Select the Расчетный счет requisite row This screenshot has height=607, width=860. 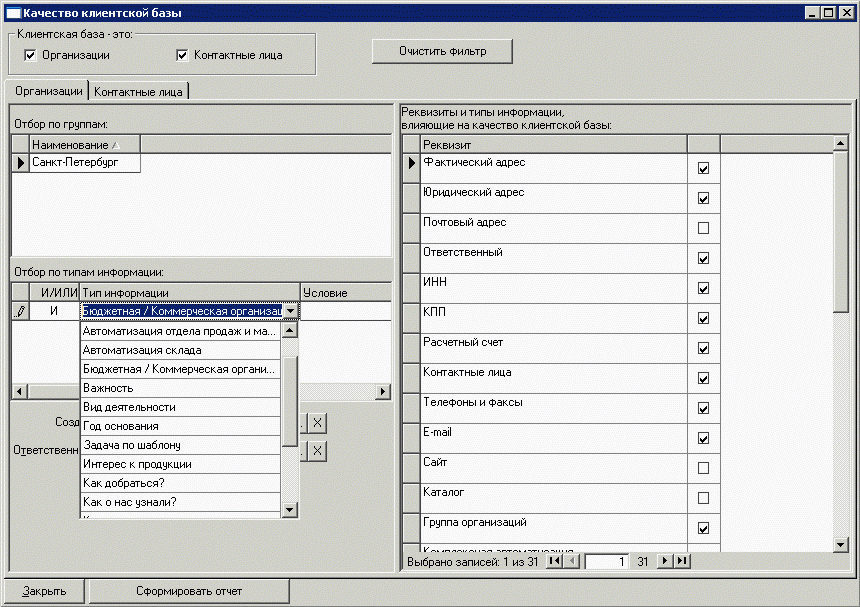coord(553,348)
